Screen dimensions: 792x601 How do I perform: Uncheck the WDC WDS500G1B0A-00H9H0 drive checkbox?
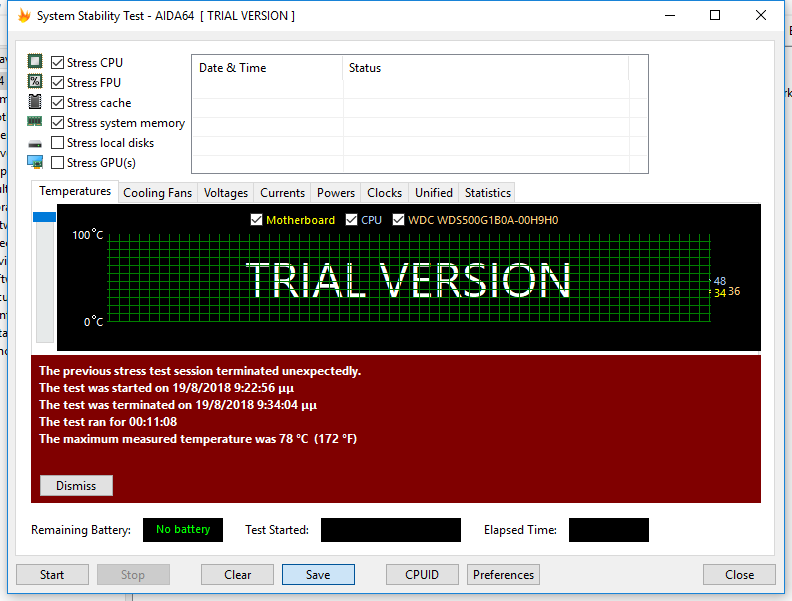[399, 220]
